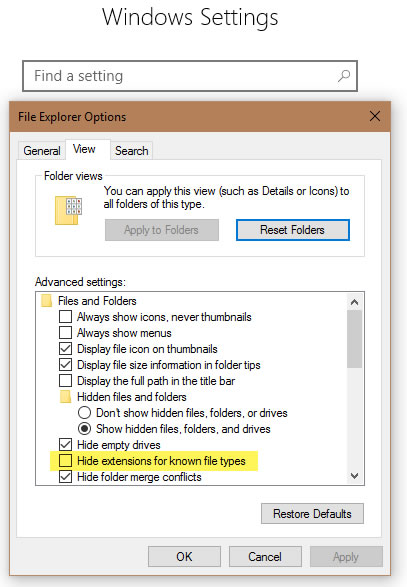Click the Reset Folders button
Screen dimensions: 407x587
point(293,230)
